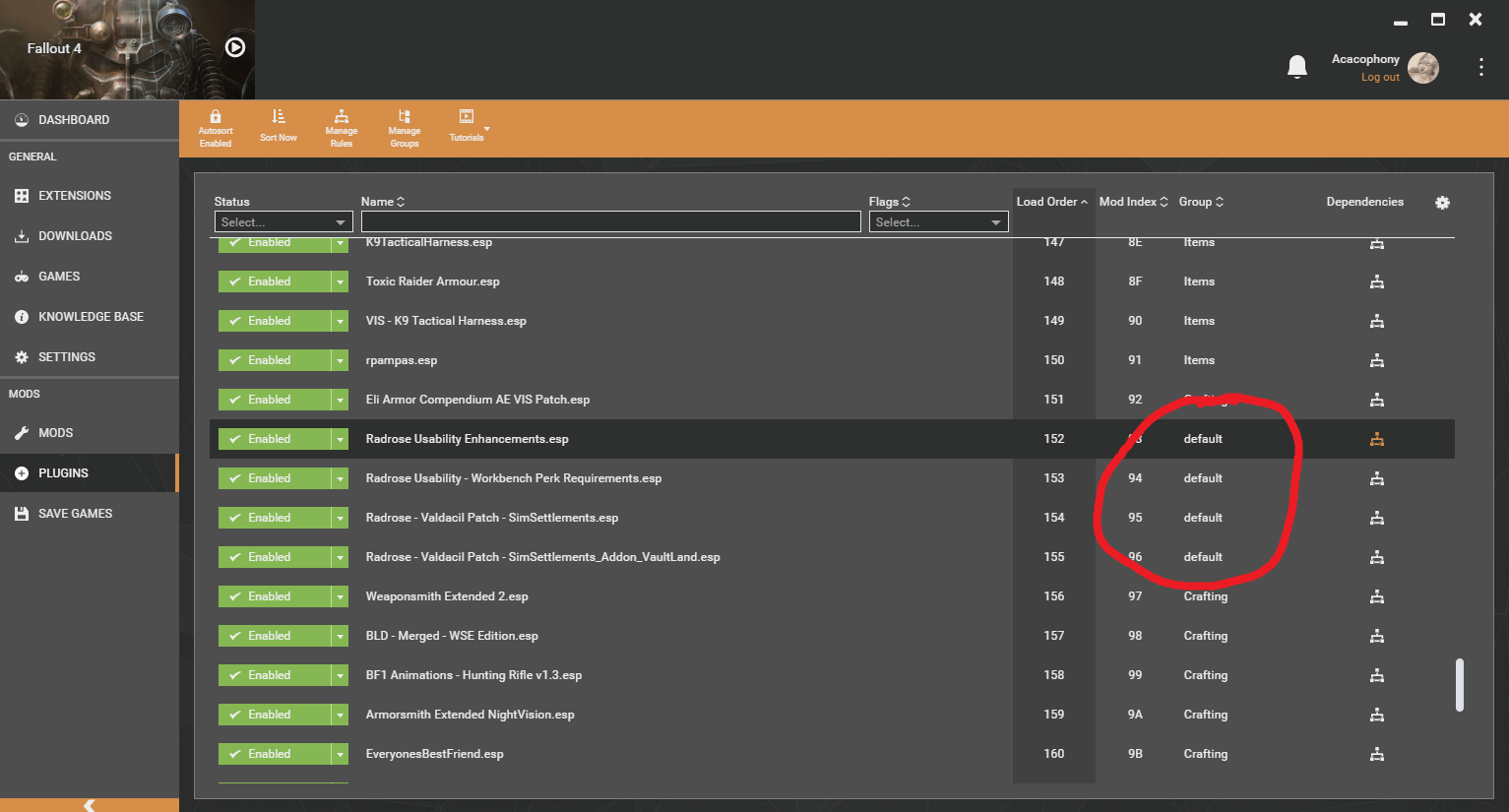Click dependencies icon for Radrose Workbench Perk Requirements
This screenshot has width=1509, height=812.
coord(1377,478)
